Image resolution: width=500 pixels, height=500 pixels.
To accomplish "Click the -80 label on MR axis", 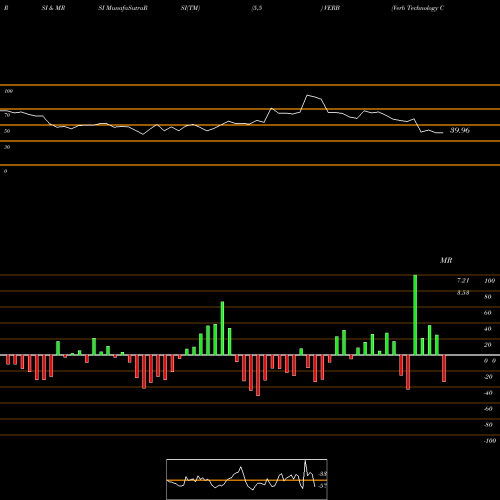I will pyautogui.click(x=488, y=424).
